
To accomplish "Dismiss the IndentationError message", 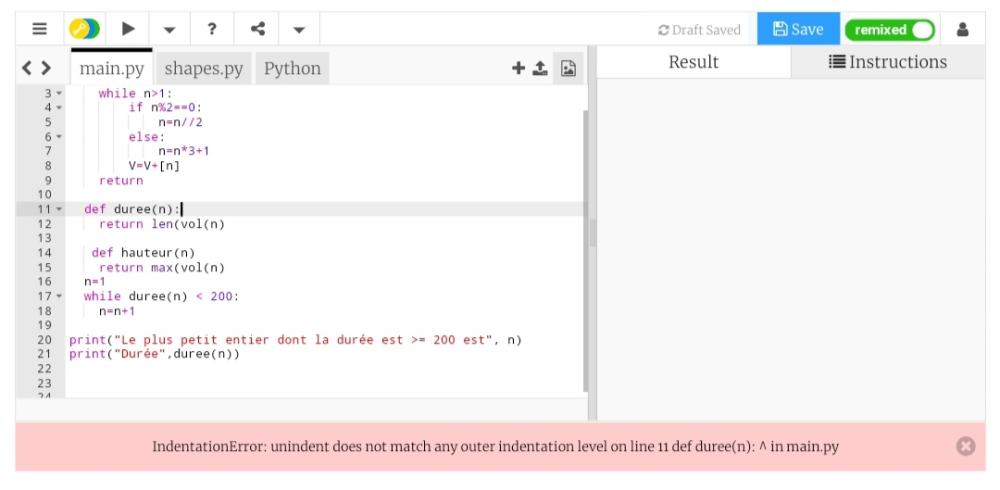I will [x=965, y=446].
